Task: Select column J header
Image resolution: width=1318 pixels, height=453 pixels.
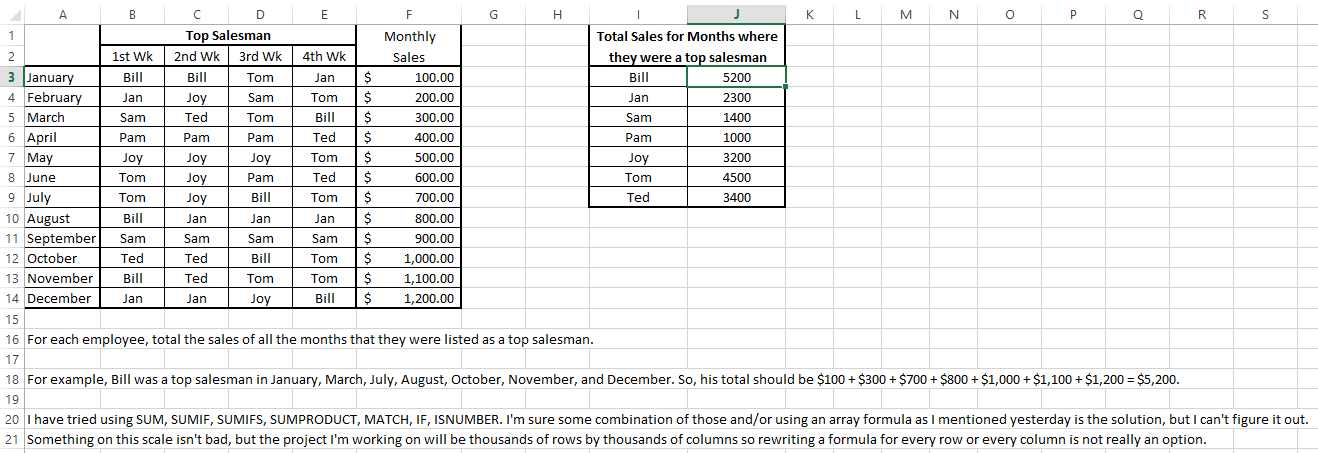Action: [x=736, y=14]
